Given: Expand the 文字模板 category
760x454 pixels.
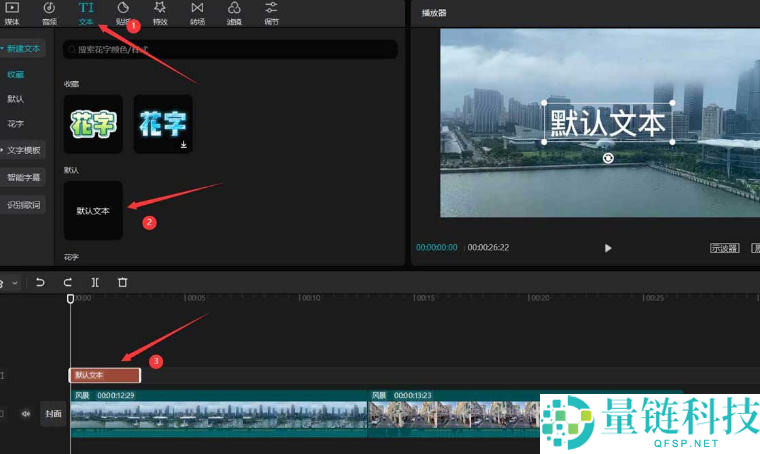Looking at the screenshot, I should pyautogui.click(x=23, y=150).
